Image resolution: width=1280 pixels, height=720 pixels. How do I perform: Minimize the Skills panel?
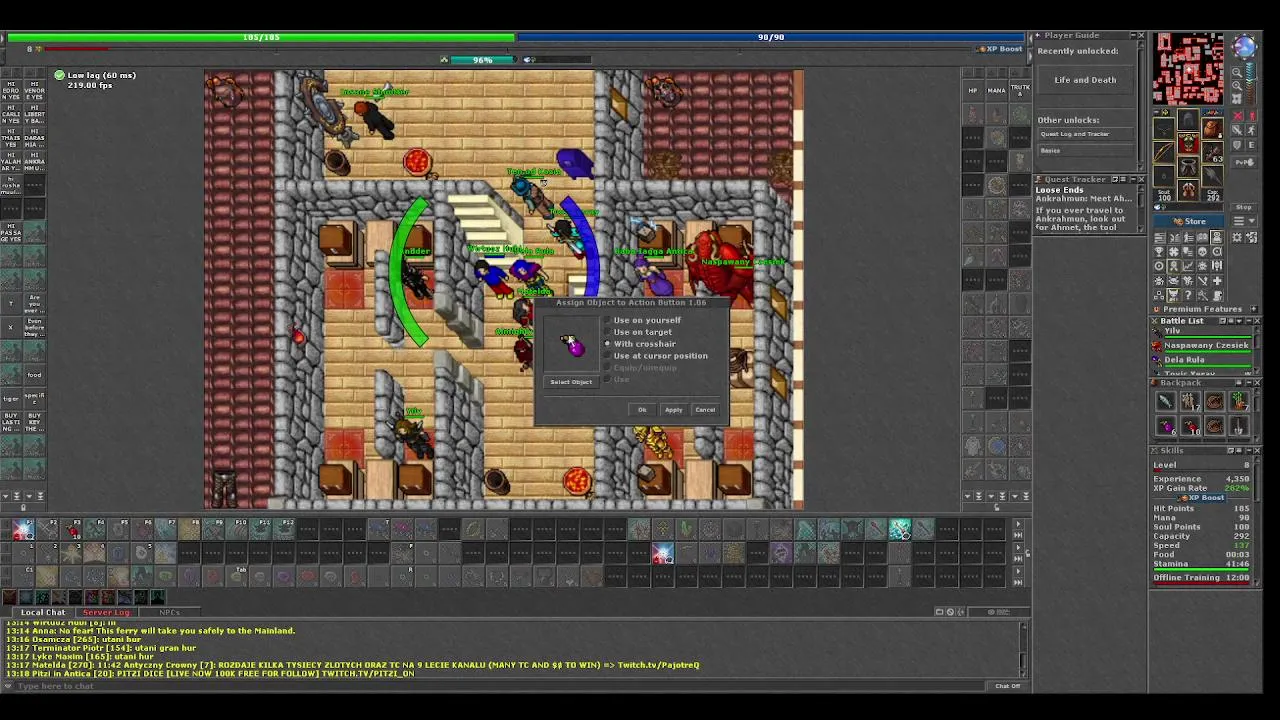(1249, 451)
